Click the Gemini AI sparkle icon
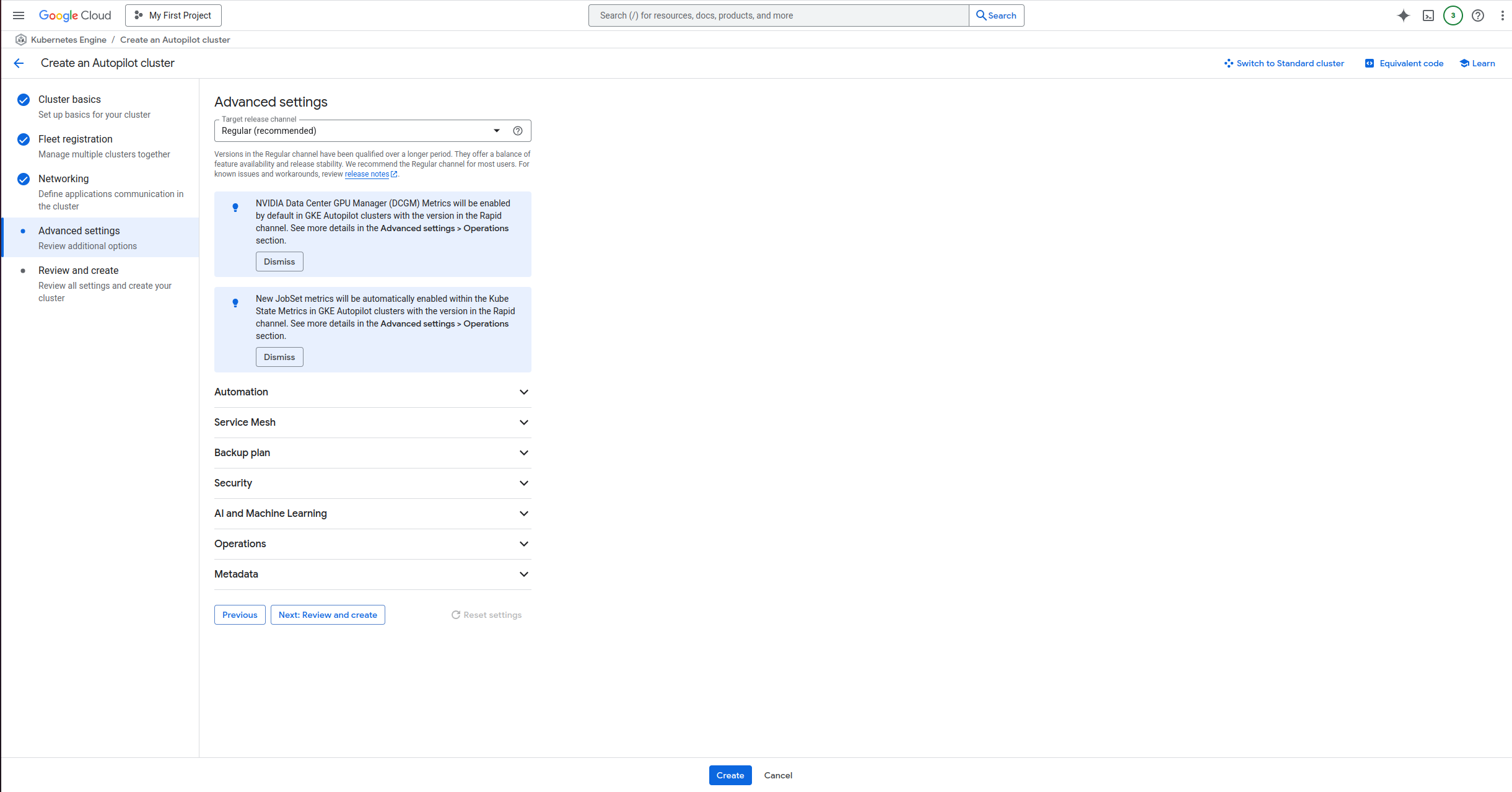 pyautogui.click(x=1404, y=15)
